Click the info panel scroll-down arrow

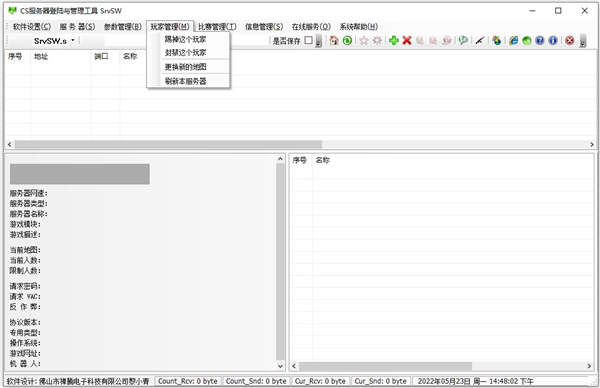click(x=280, y=366)
